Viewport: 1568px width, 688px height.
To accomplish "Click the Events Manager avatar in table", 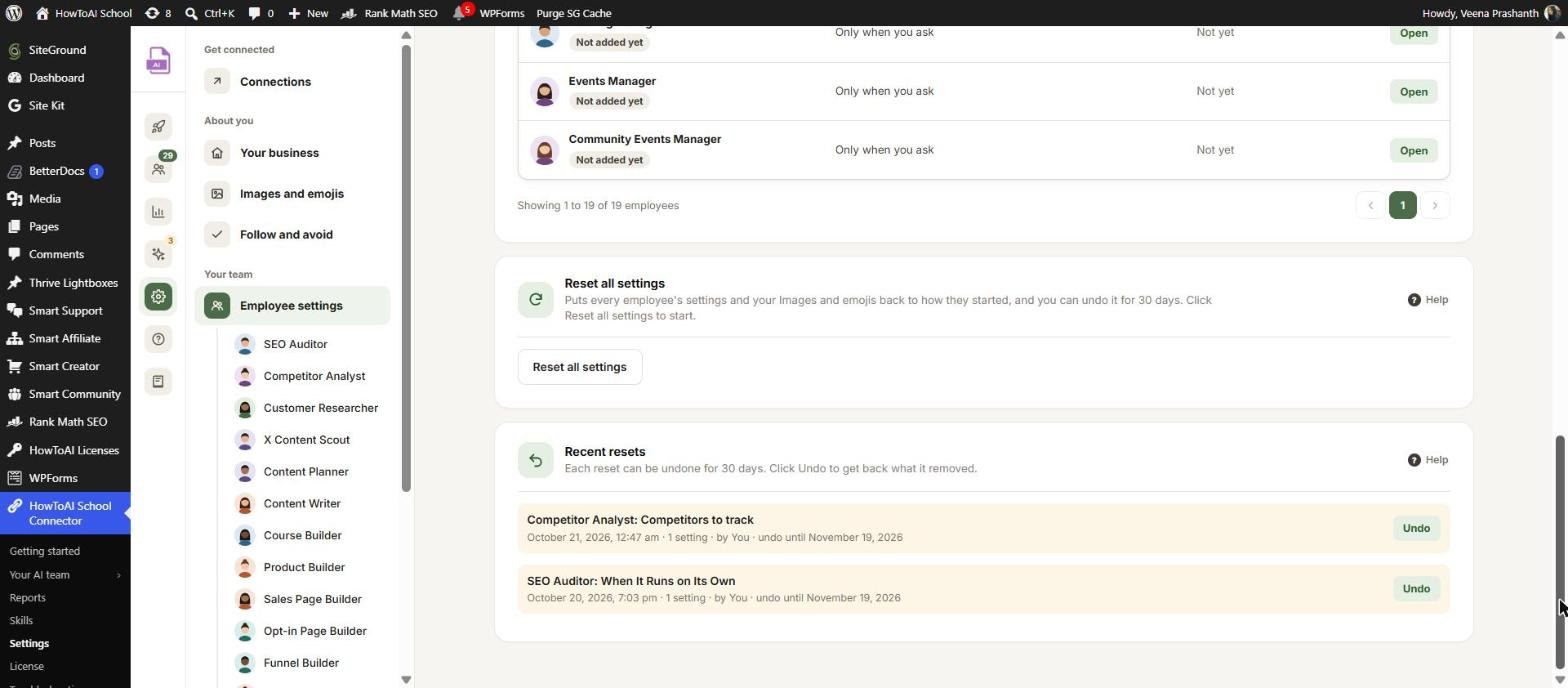I will (544, 92).
